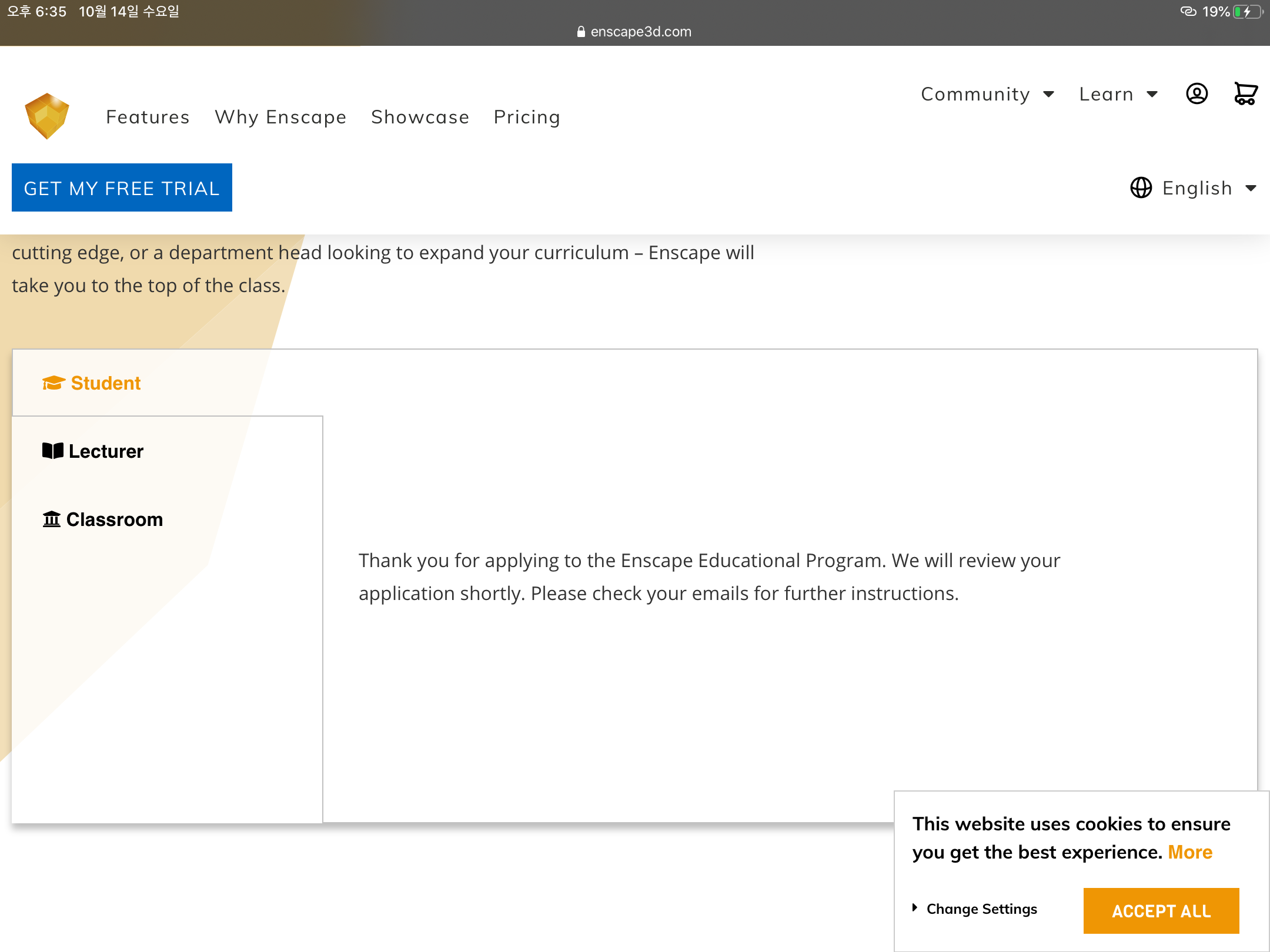1270x952 pixels.
Task: Tap the enscape3d.com address bar
Action: coord(640,32)
